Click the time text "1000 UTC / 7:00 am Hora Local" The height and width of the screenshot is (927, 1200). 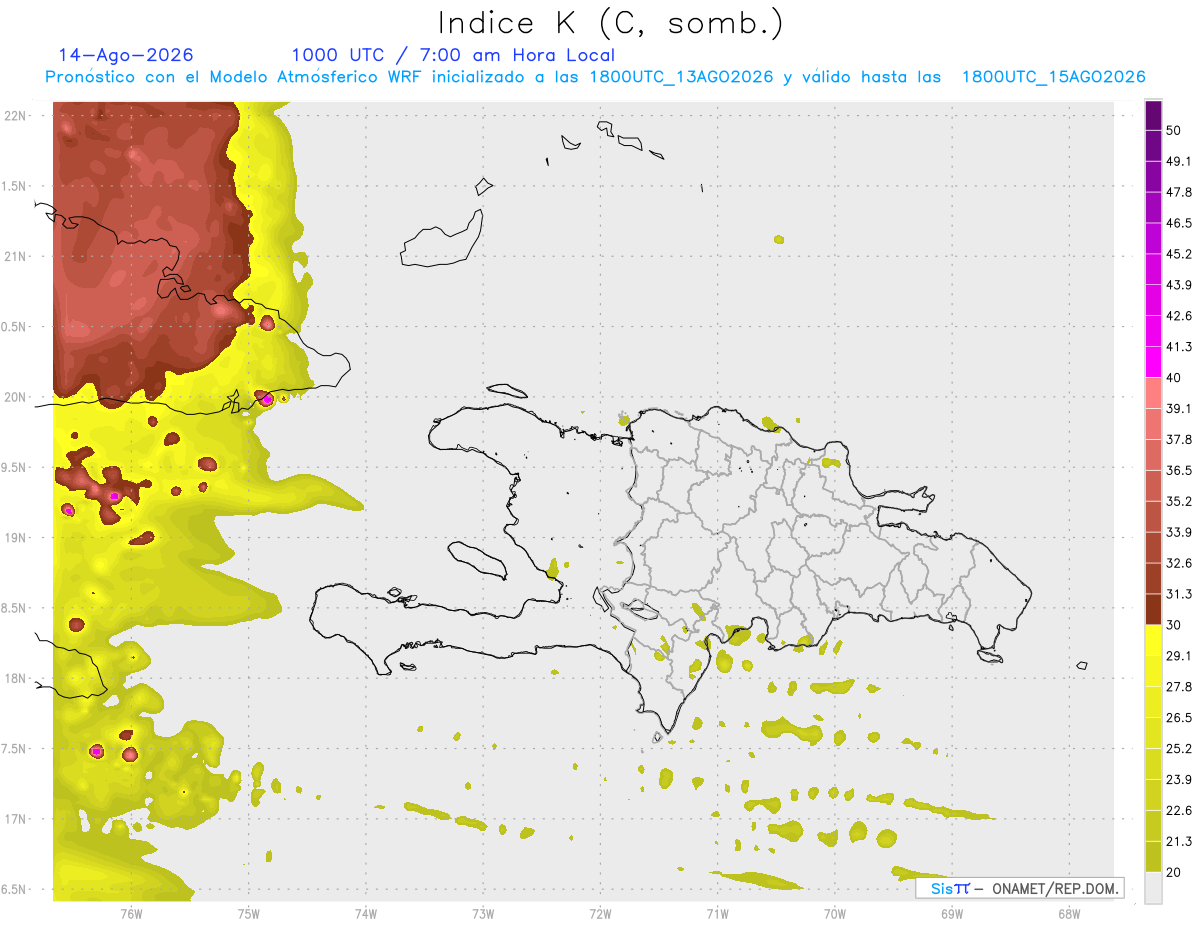click(x=453, y=55)
